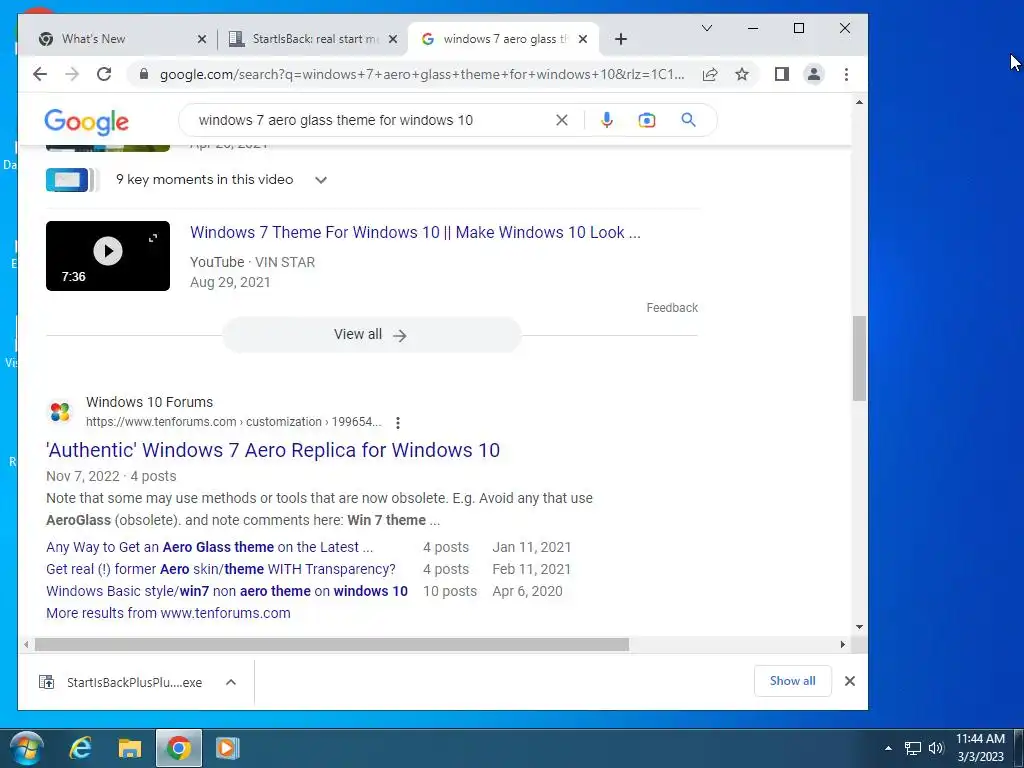Click the address bar URL
Image resolution: width=1024 pixels, height=768 pixels.
coord(422,74)
